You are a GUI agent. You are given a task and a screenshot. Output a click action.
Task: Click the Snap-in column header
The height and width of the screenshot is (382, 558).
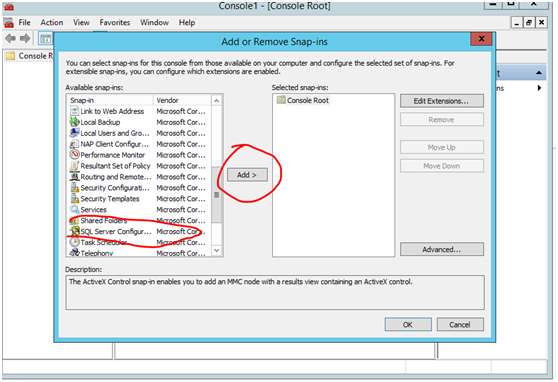(x=110, y=100)
